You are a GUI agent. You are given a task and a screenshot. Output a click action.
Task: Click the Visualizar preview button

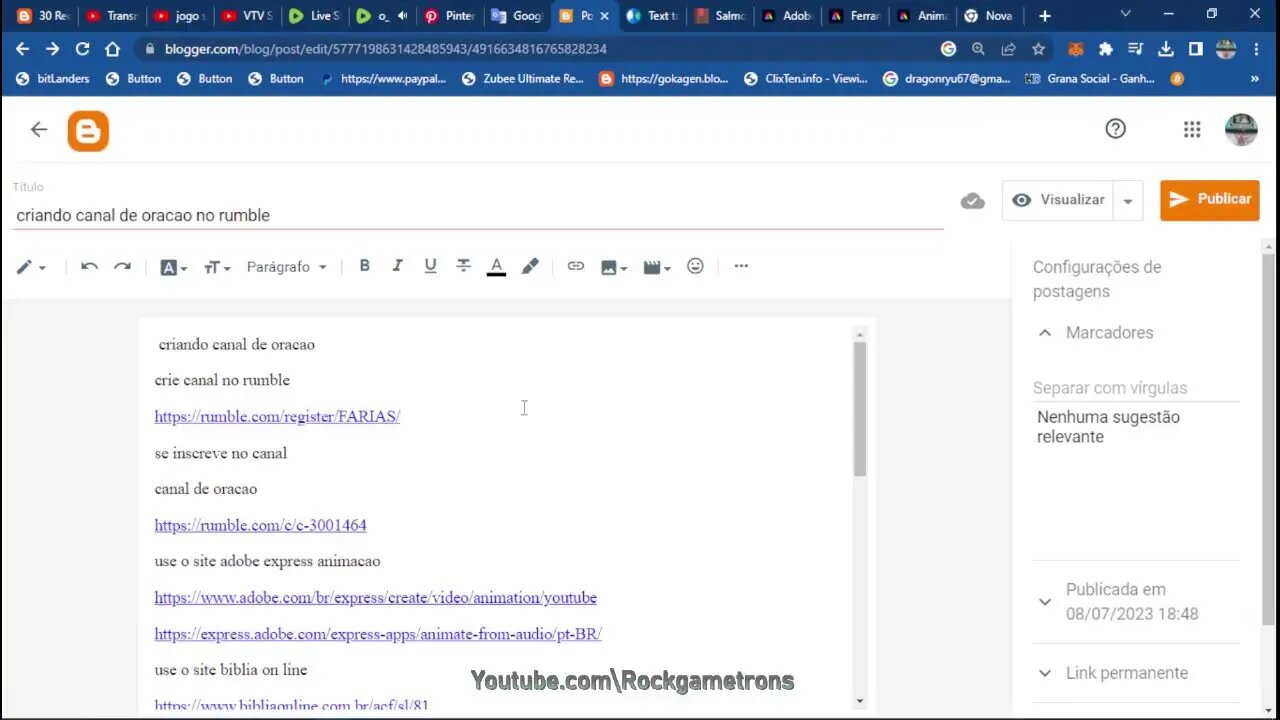tap(1058, 200)
